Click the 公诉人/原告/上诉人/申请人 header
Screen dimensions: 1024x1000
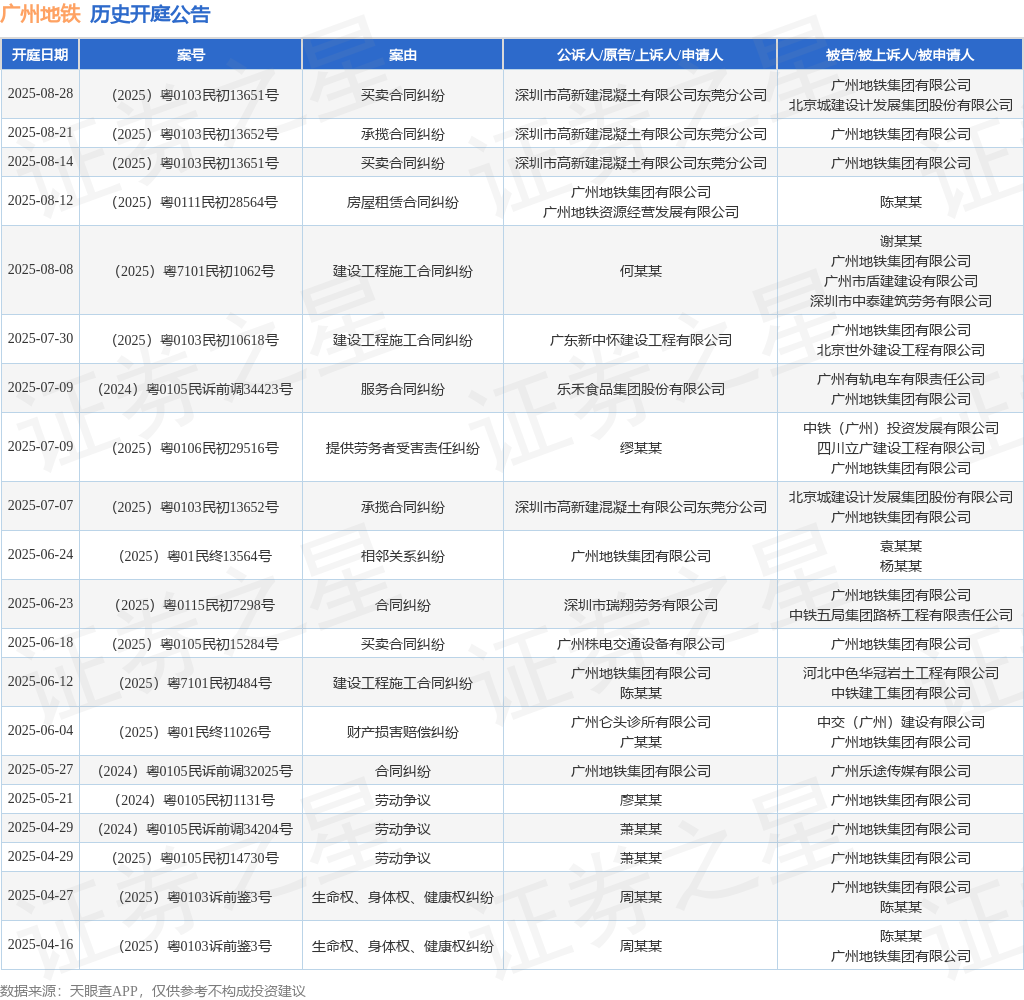tap(640, 55)
